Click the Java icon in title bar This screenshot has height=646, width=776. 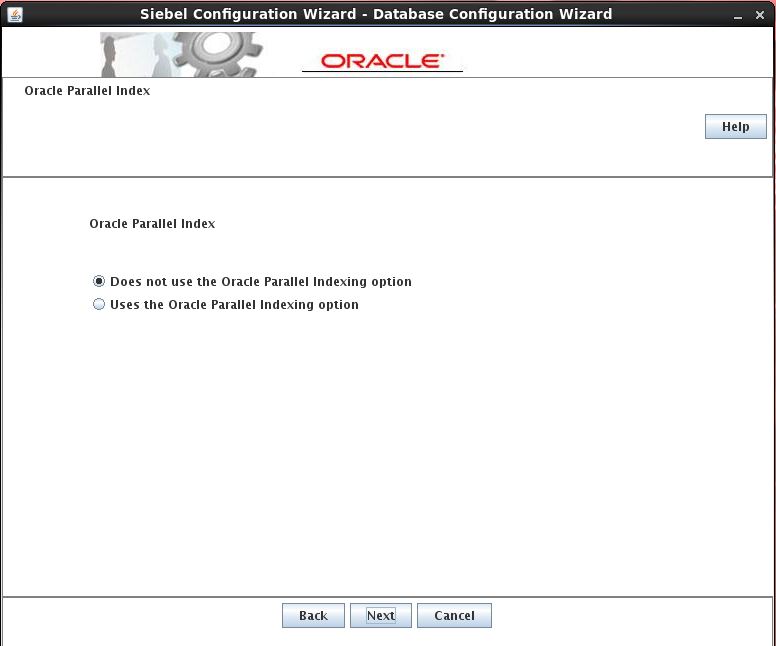click(15, 14)
